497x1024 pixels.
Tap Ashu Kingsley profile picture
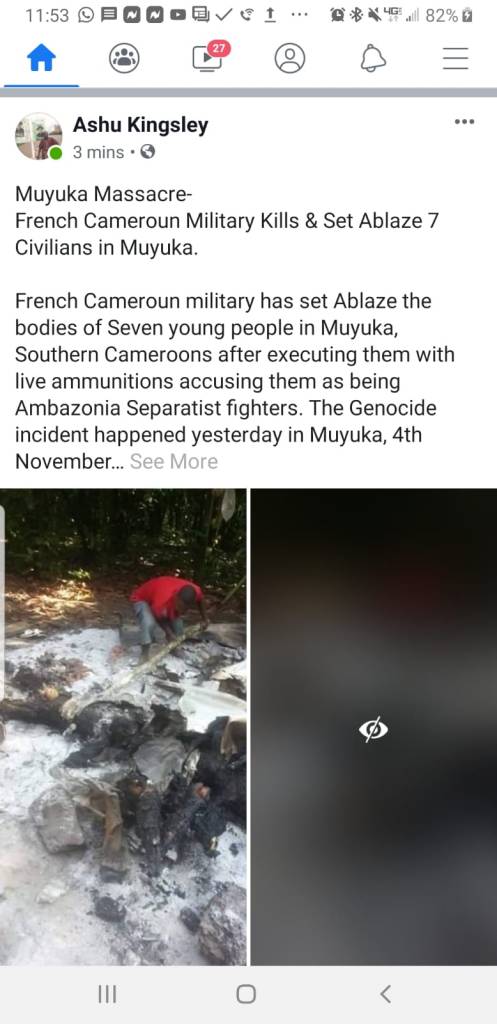[x=39, y=136]
